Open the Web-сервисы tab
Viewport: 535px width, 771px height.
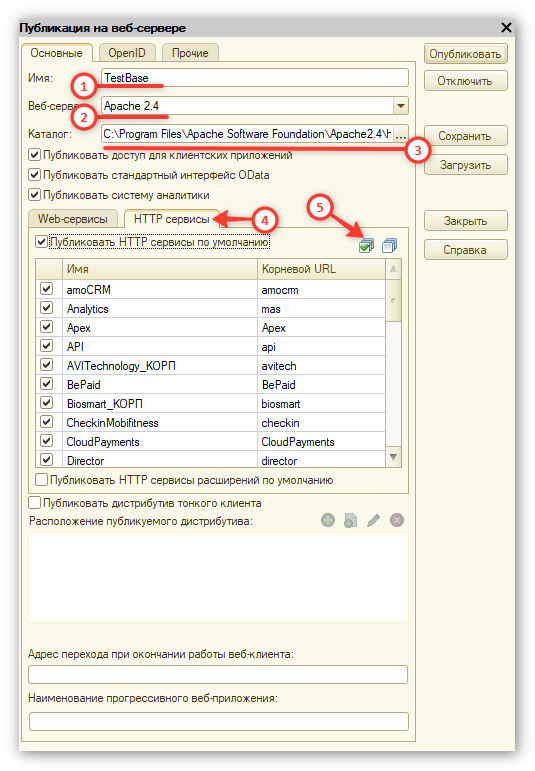pyautogui.click(x=73, y=219)
